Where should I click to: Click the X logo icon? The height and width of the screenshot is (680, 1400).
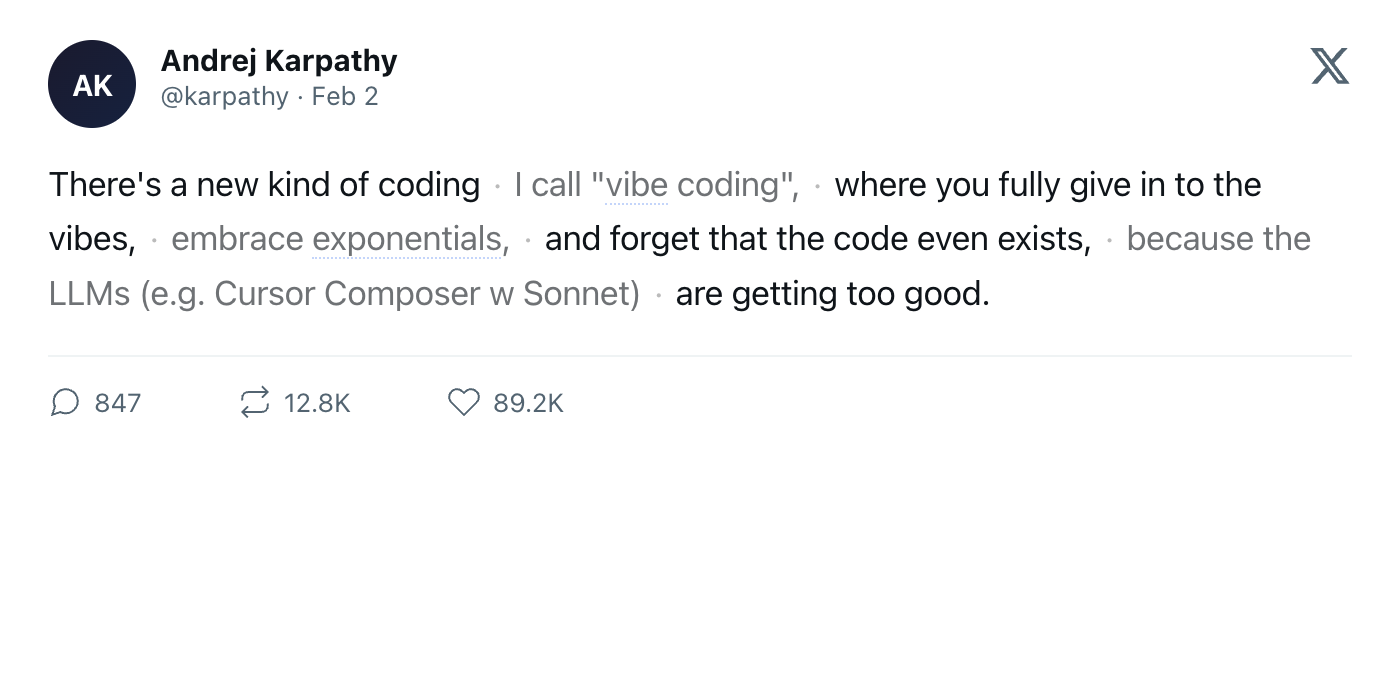(x=1329, y=66)
